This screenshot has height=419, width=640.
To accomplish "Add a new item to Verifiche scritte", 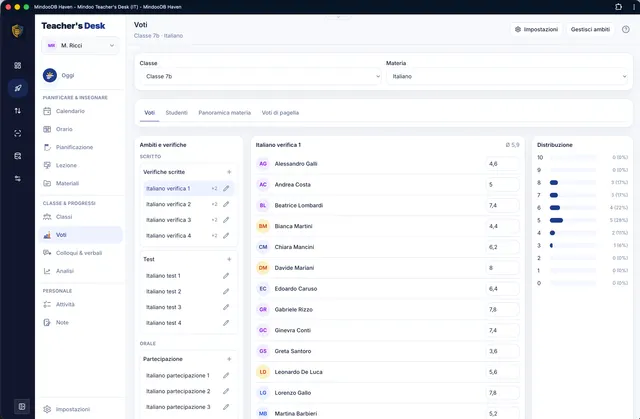I will click(229, 172).
